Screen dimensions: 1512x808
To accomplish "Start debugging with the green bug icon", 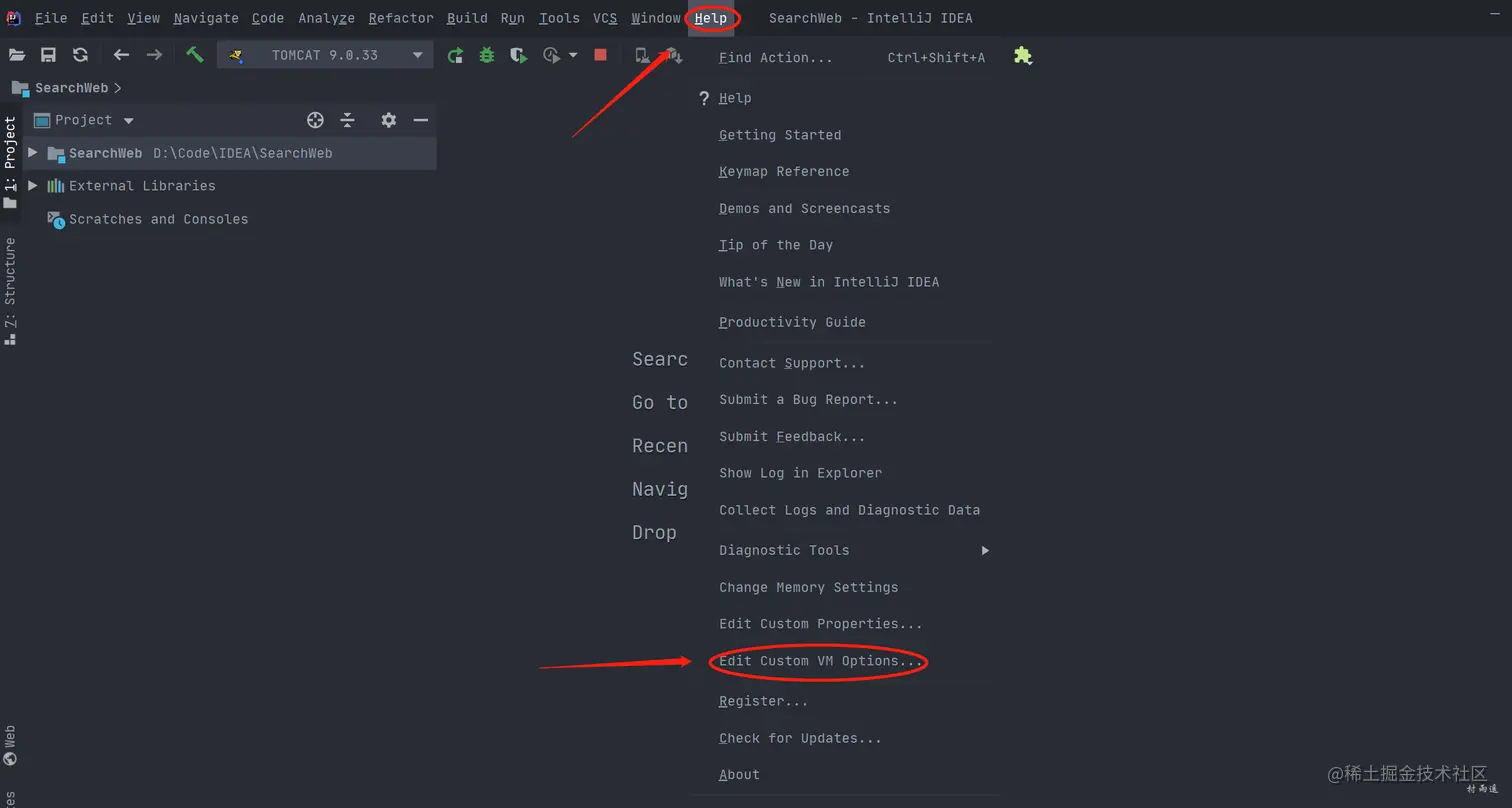I will tap(487, 55).
